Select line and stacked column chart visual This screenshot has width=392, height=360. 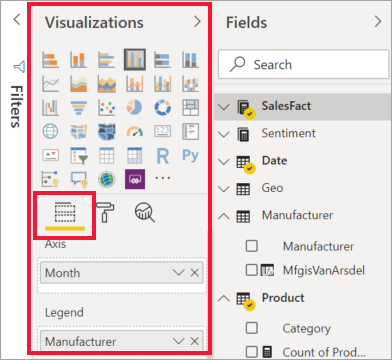pyautogui.click(x=135, y=84)
